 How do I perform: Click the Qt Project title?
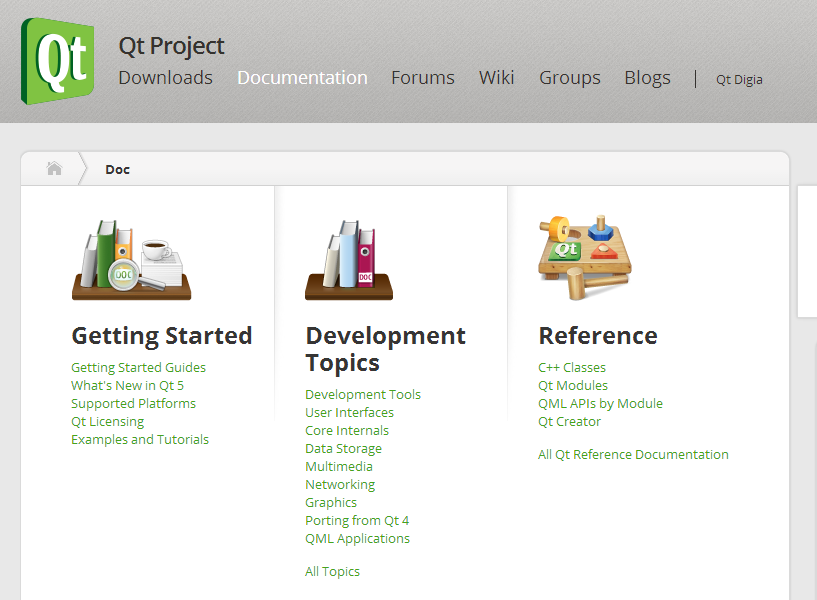[171, 46]
